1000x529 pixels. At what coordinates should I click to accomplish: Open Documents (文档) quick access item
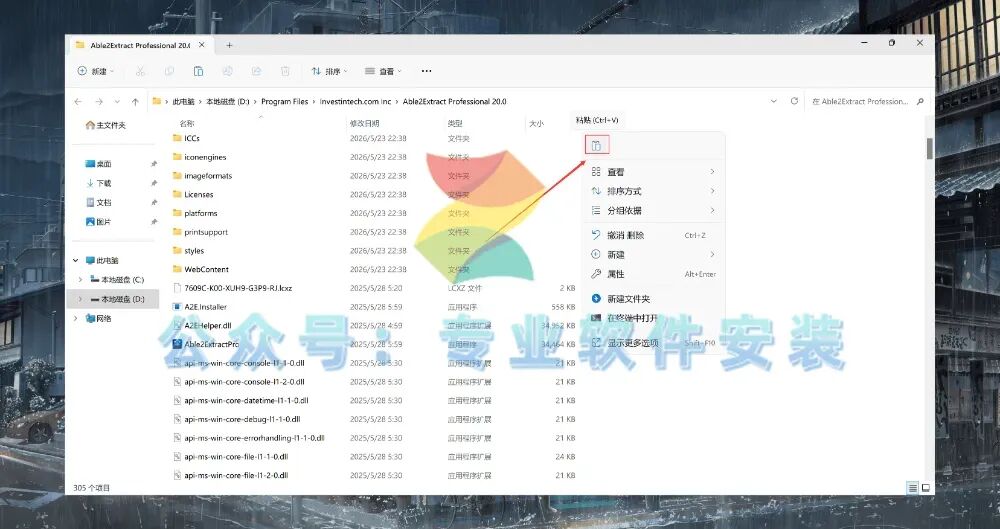[99, 202]
